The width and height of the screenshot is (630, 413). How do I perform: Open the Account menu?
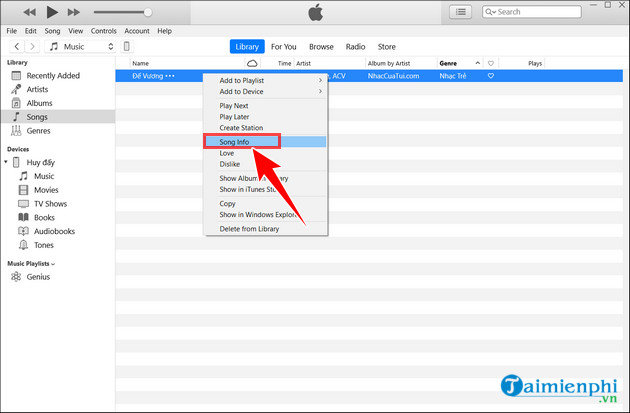(137, 31)
